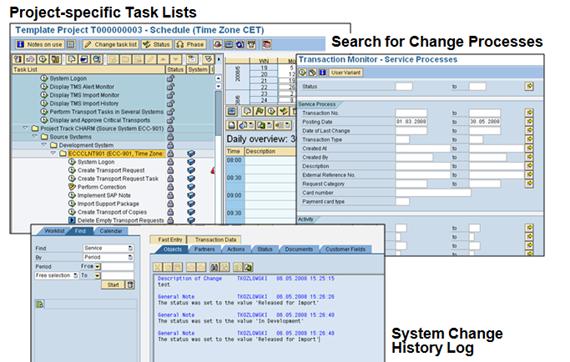Click the Card number input field
This screenshot has width=570, height=362.
pyautogui.click(x=433, y=193)
